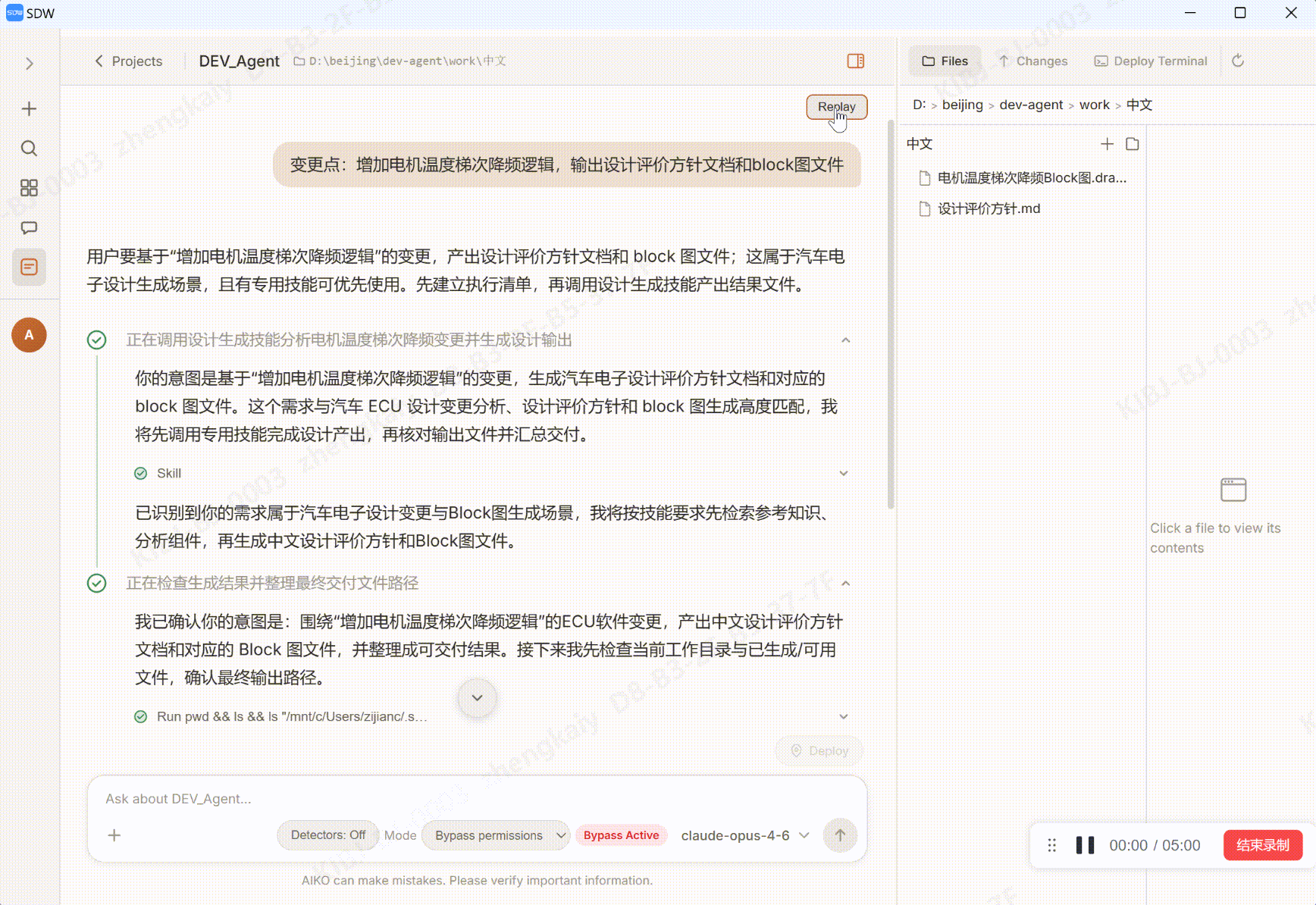Viewport: 1316px width, 905px height.
Task: Click the attachment plus icon in the chat input
Action: click(x=114, y=835)
